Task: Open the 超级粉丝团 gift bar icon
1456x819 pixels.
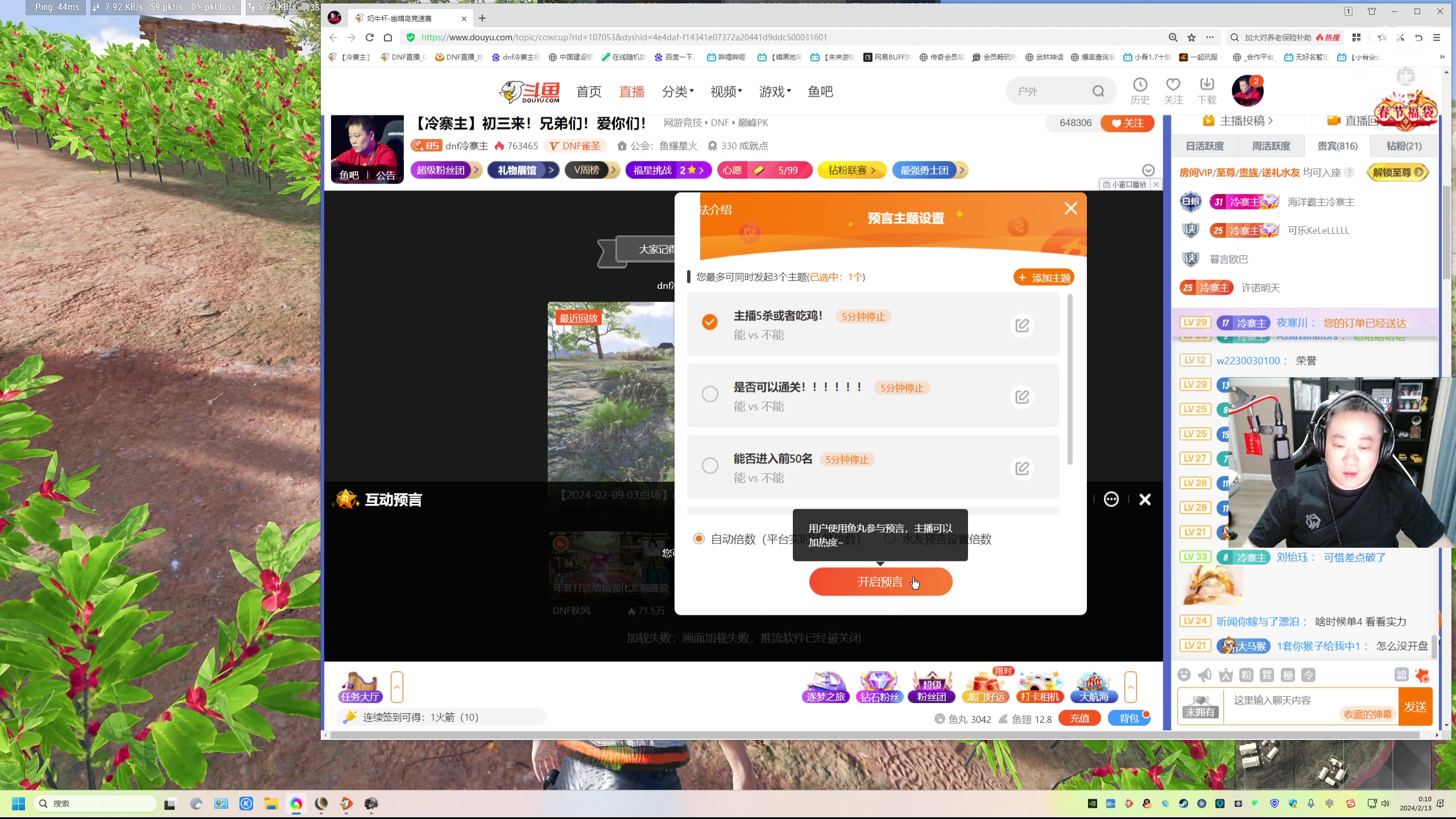Action: [x=932, y=687]
